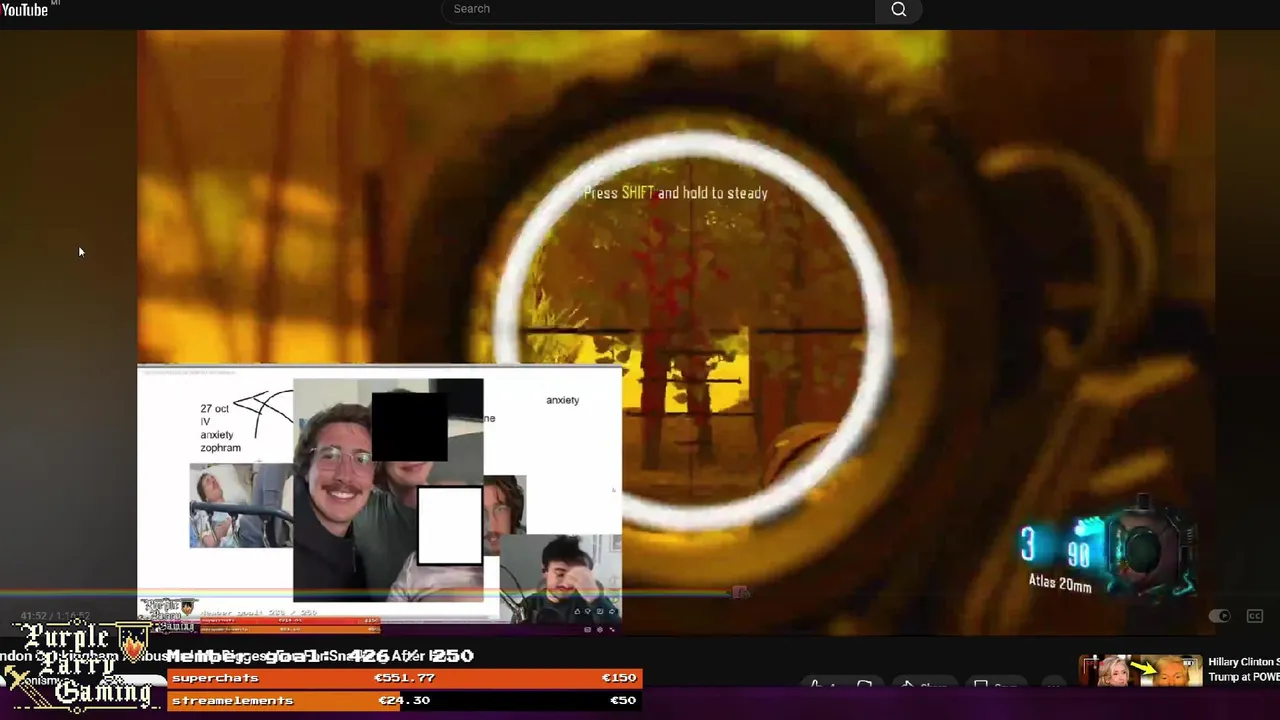Click the magnifier search button
This screenshot has width=1280, height=720.
(899, 9)
